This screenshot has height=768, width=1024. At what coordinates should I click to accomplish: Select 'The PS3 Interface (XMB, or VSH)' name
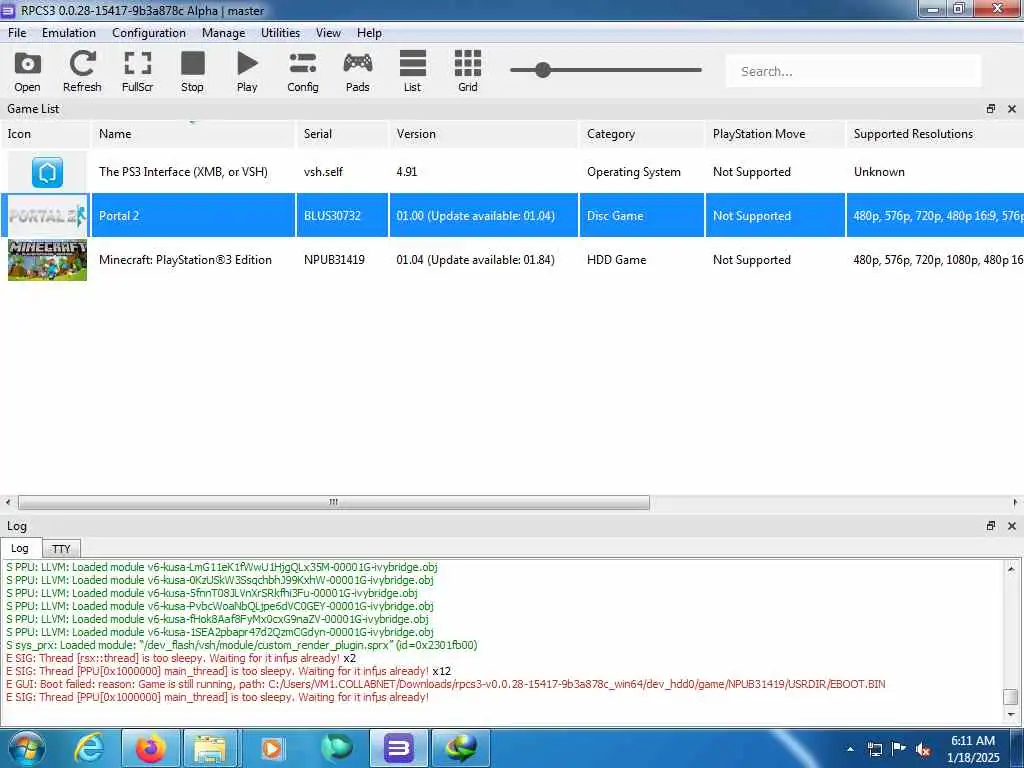click(x=183, y=172)
